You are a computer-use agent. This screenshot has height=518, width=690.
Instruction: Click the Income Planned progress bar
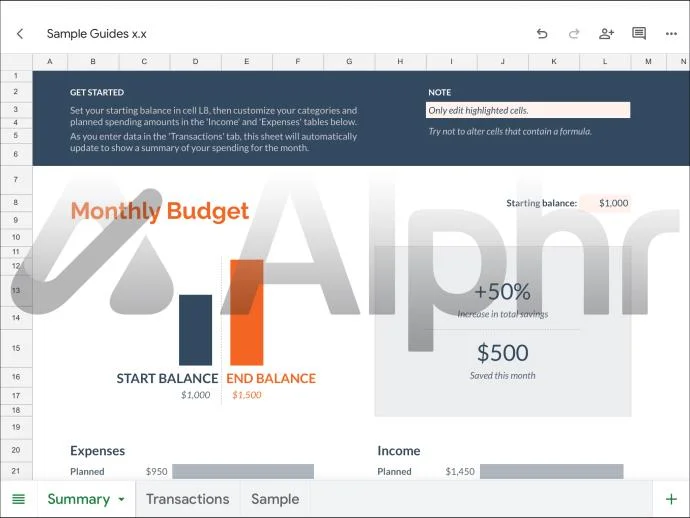[x=552, y=471]
